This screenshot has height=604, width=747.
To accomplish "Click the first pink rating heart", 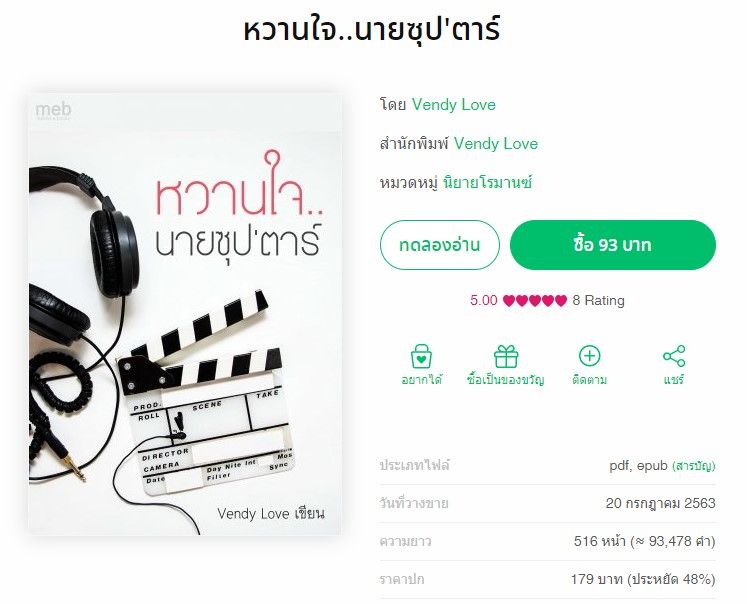I will (x=509, y=301).
